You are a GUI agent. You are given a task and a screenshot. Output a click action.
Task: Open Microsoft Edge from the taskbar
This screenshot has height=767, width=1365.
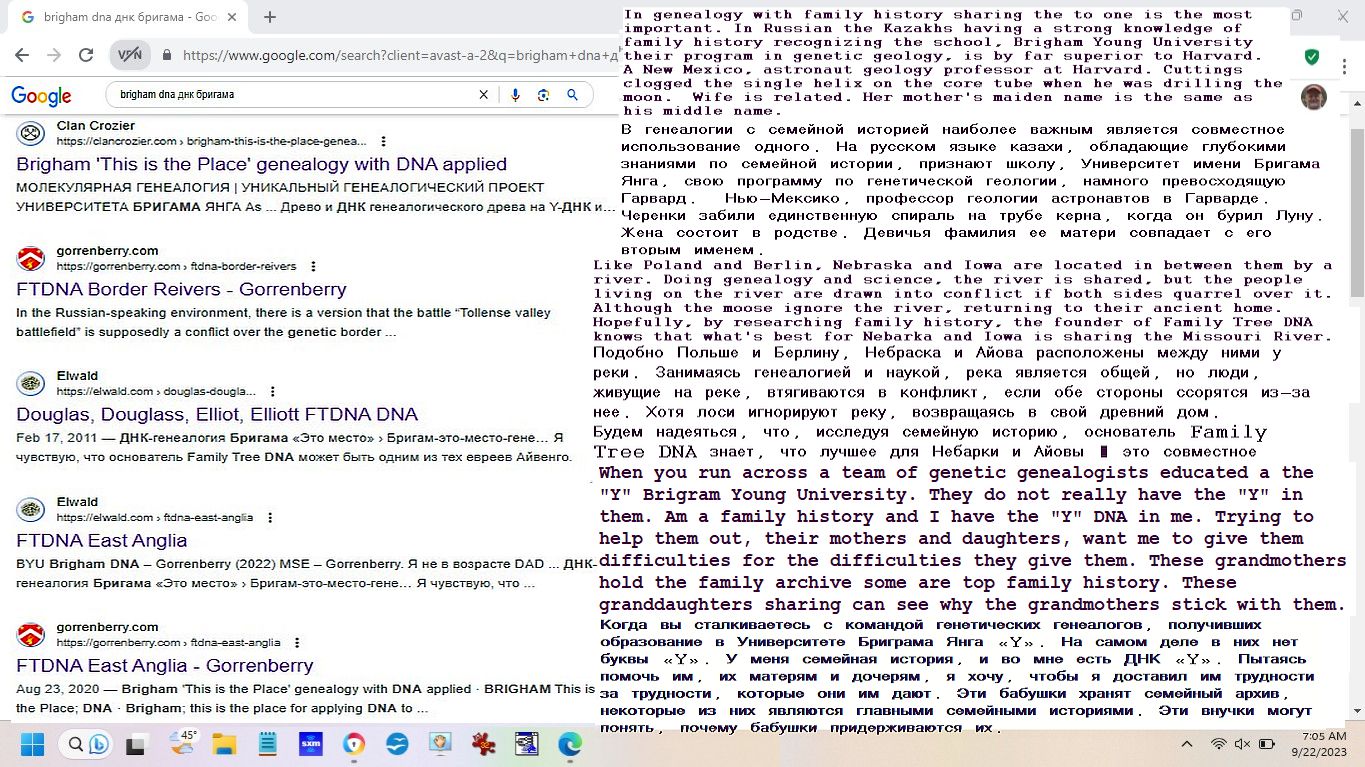click(x=570, y=744)
